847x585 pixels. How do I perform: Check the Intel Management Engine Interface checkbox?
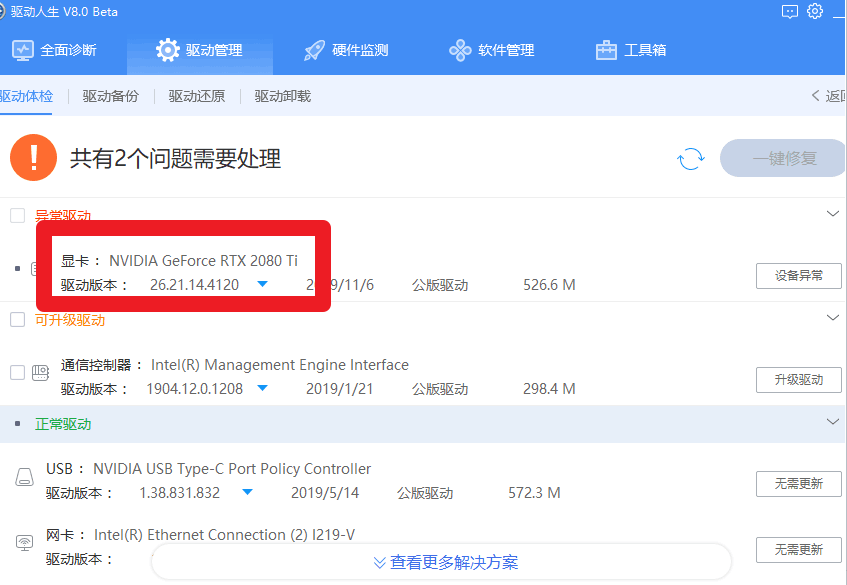[x=18, y=372]
